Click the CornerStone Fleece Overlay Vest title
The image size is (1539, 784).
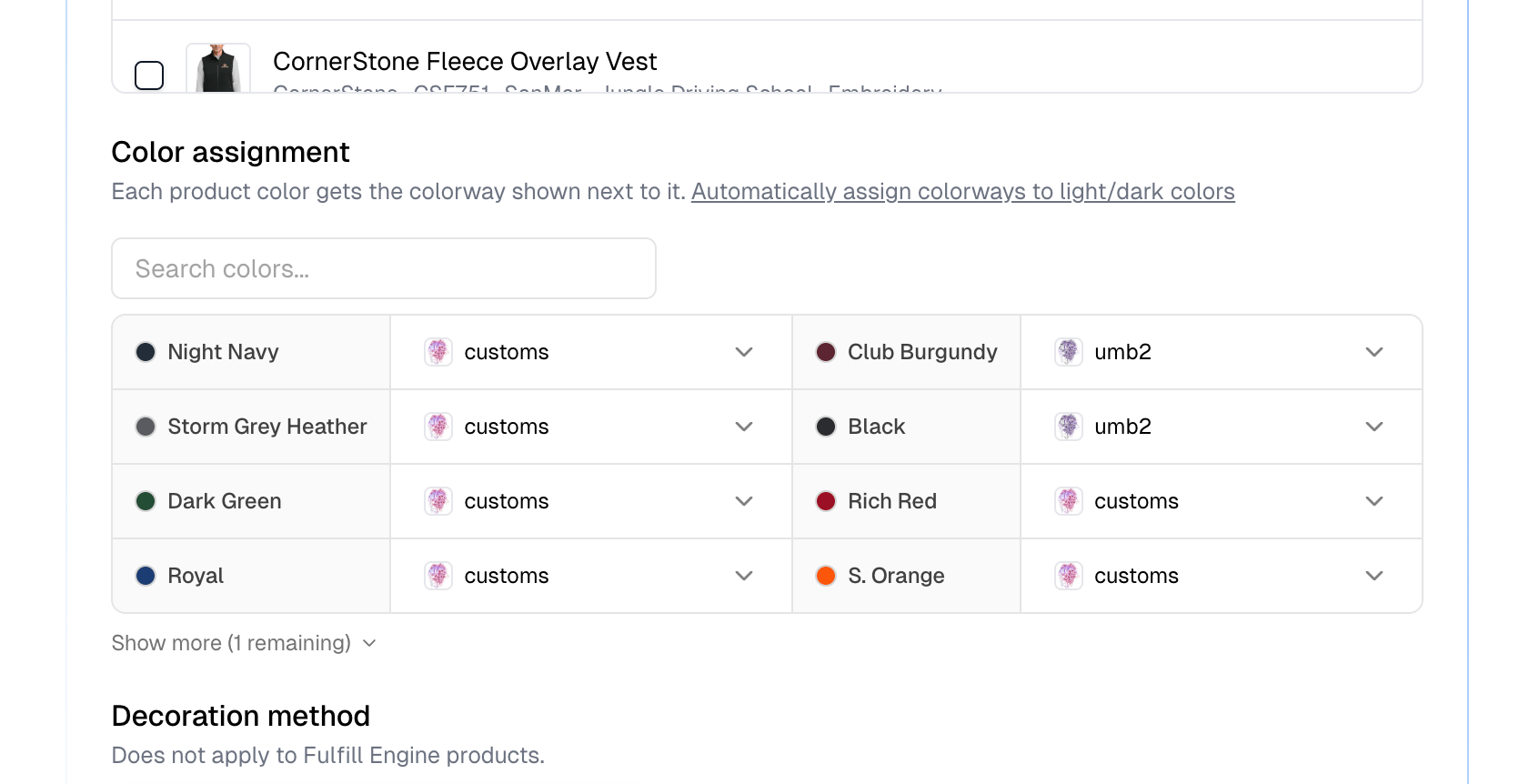pos(465,61)
